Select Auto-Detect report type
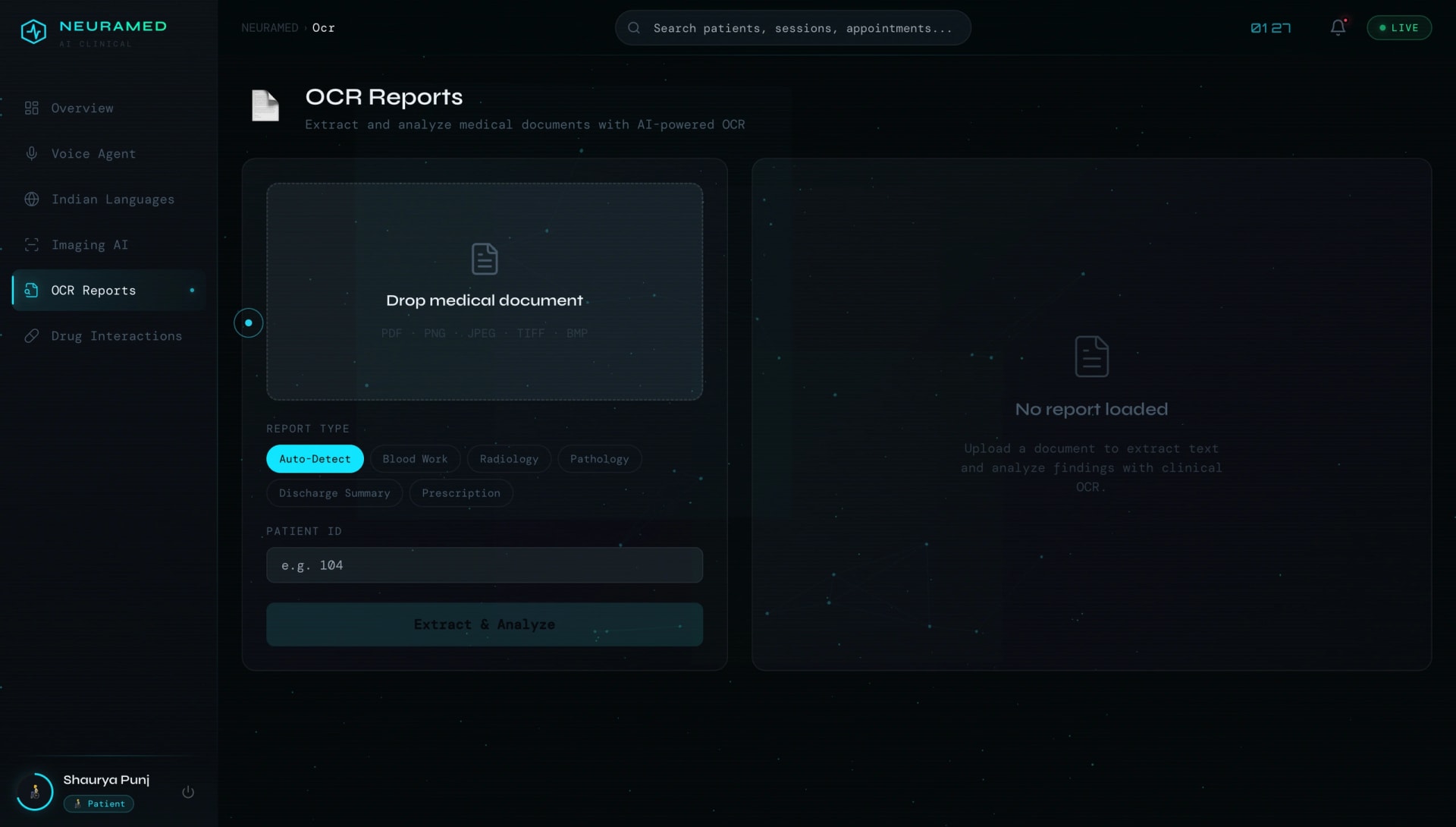Viewport: 1456px width, 827px height. point(315,458)
